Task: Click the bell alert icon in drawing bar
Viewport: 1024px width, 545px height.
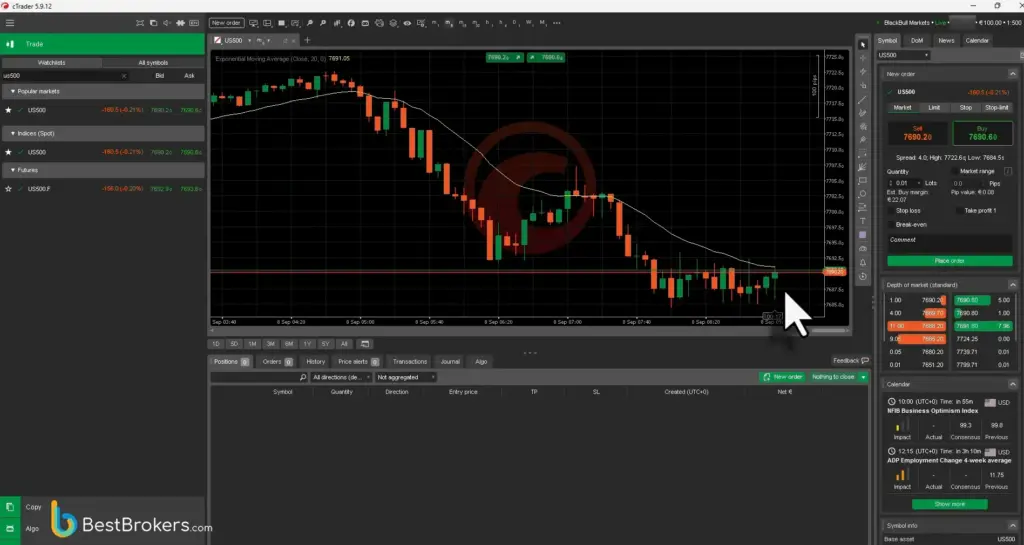Action: (x=863, y=262)
